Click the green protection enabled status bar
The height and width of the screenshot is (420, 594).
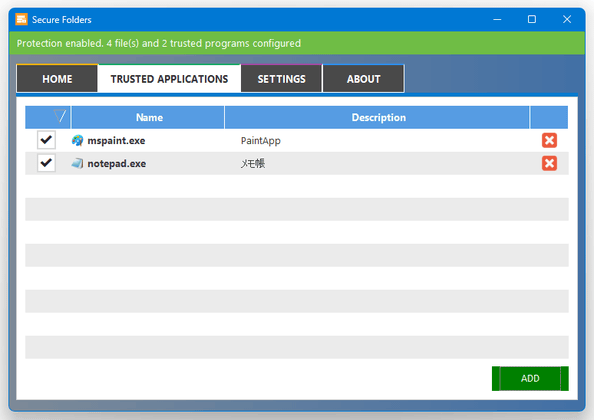click(297, 43)
